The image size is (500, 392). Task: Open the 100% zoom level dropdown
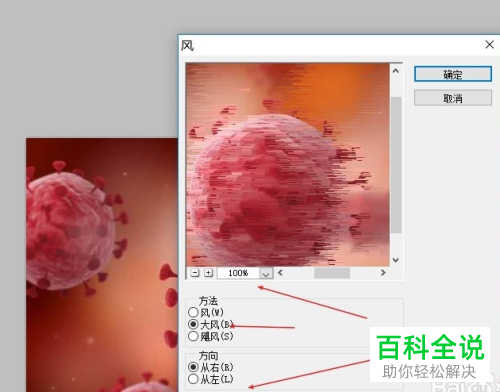pos(266,273)
